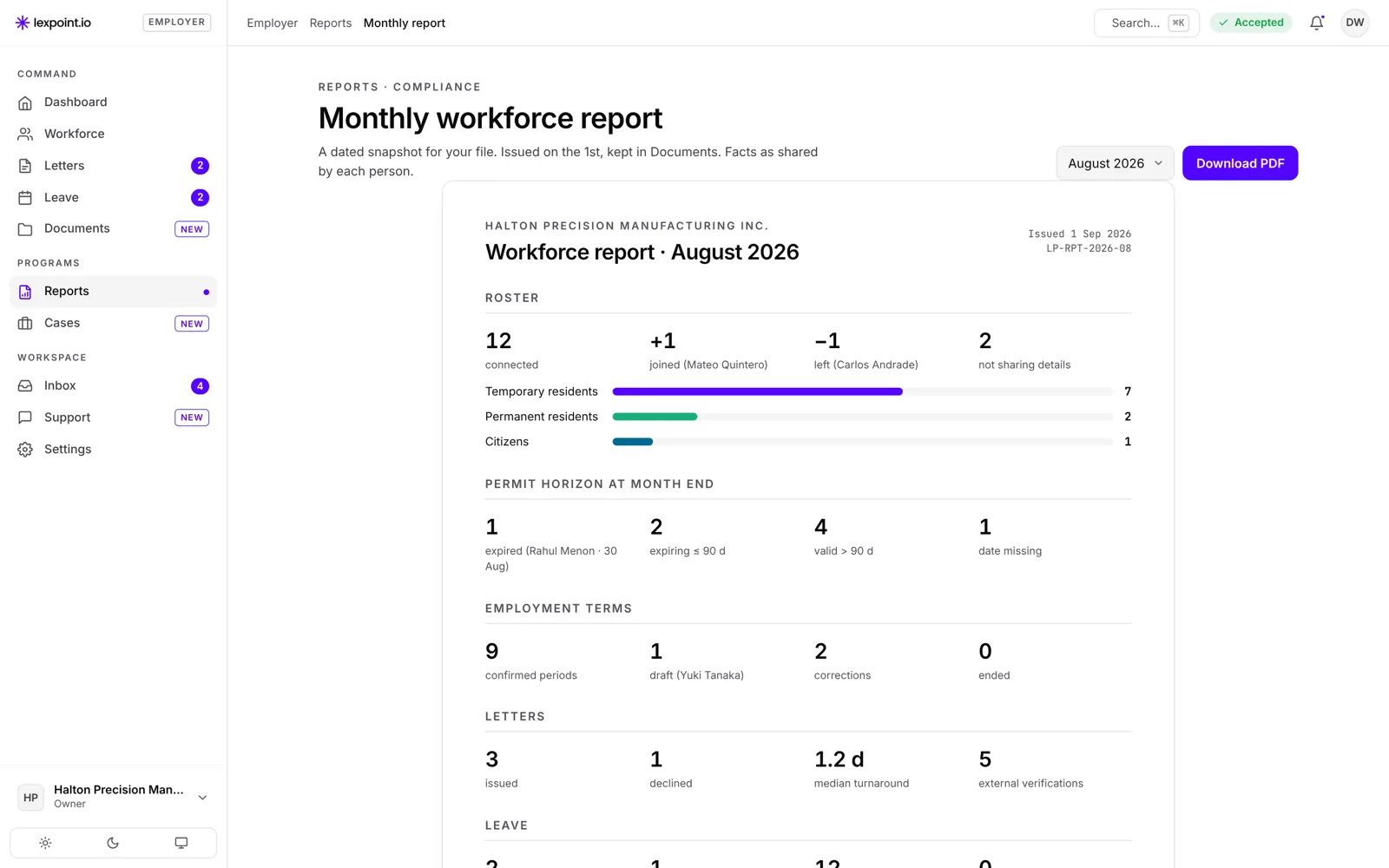1389x868 pixels.
Task: Click the NEW badge beside Cases
Action: click(192, 324)
